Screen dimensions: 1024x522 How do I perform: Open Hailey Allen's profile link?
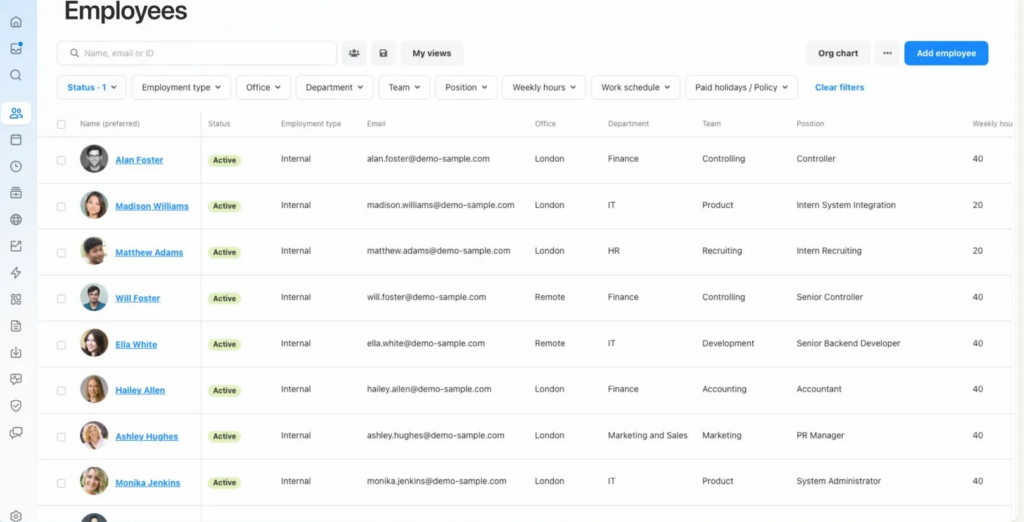tap(140, 390)
